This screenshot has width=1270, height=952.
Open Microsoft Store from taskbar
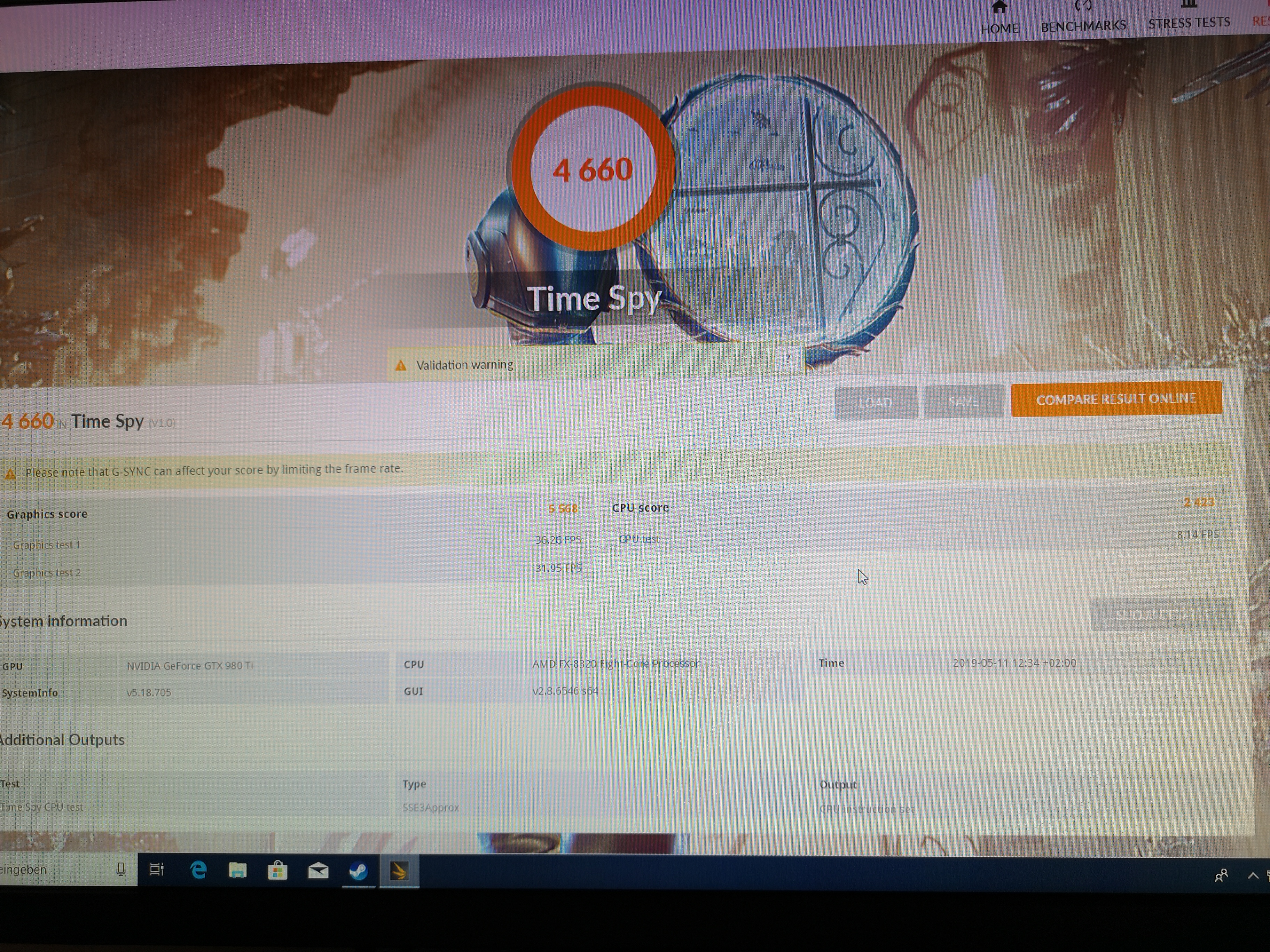(277, 871)
